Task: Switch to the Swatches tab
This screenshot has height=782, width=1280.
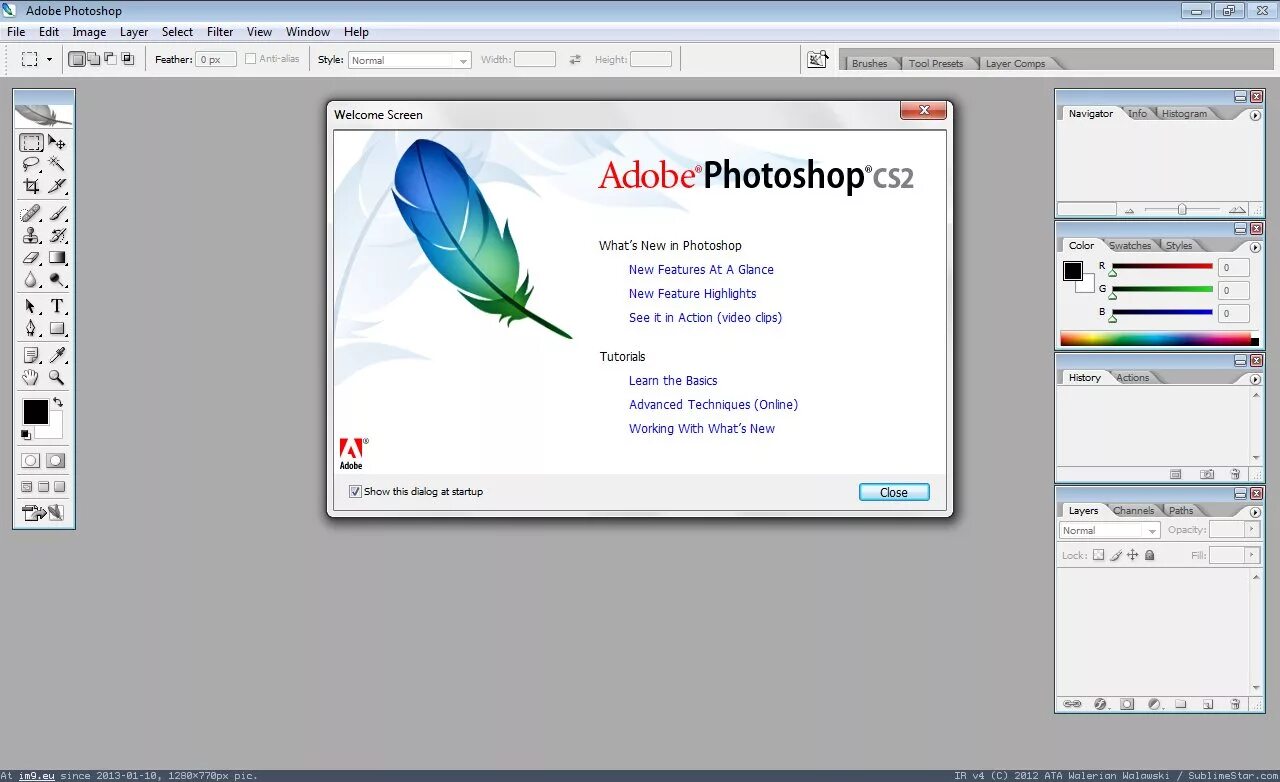Action: tap(1130, 245)
